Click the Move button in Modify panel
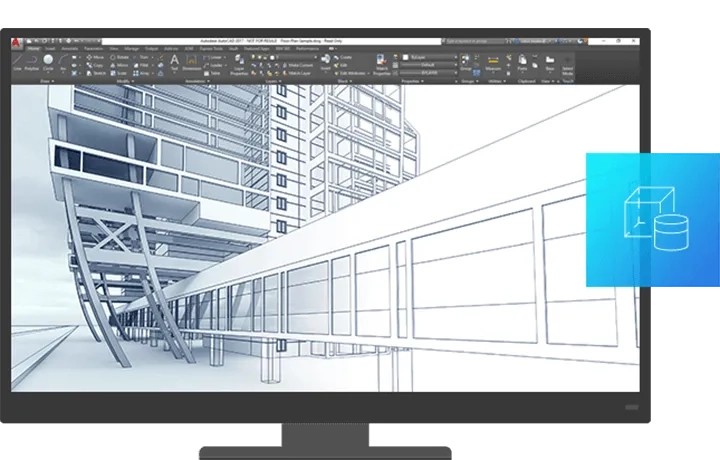Image resolution: width=720 pixels, height=460 pixels. pos(96,57)
